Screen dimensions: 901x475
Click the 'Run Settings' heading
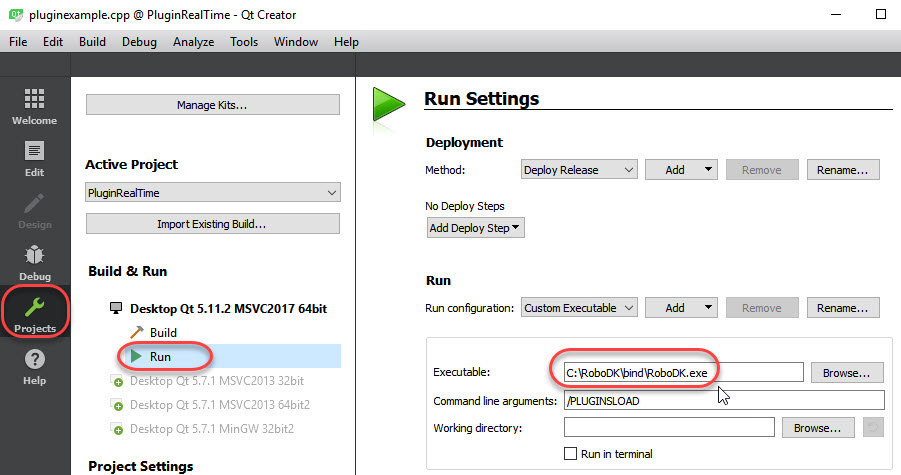tap(482, 99)
